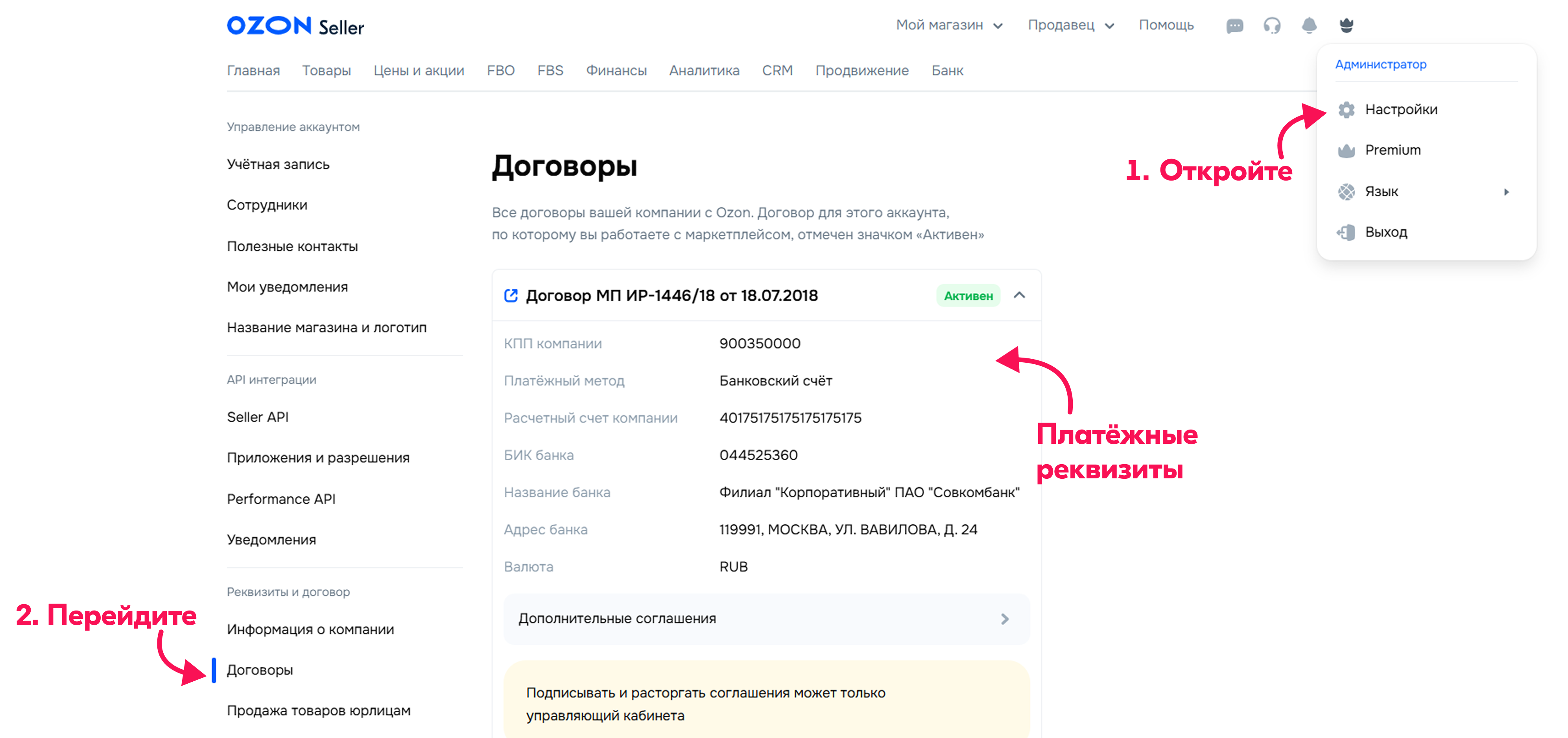The height and width of the screenshot is (738, 1568).
Task: Switch to FBO tab
Action: (x=500, y=71)
